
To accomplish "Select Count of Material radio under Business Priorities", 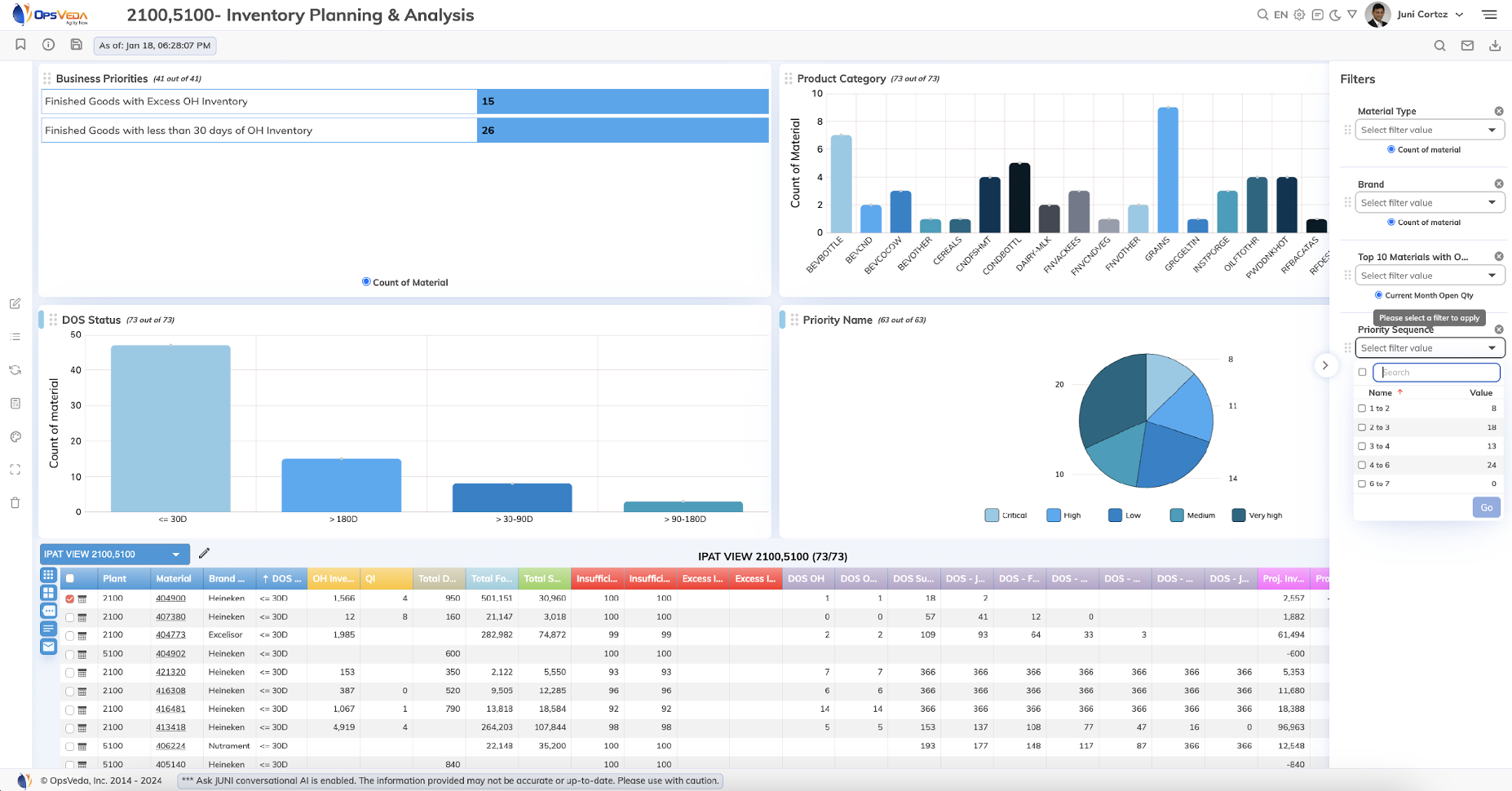I will click(366, 282).
